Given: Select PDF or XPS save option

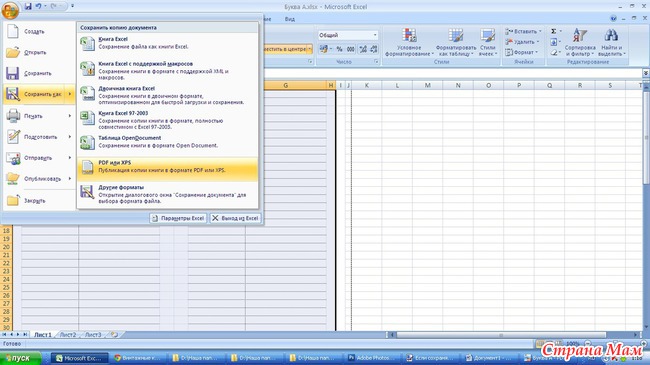Looking at the screenshot, I should tap(167, 166).
